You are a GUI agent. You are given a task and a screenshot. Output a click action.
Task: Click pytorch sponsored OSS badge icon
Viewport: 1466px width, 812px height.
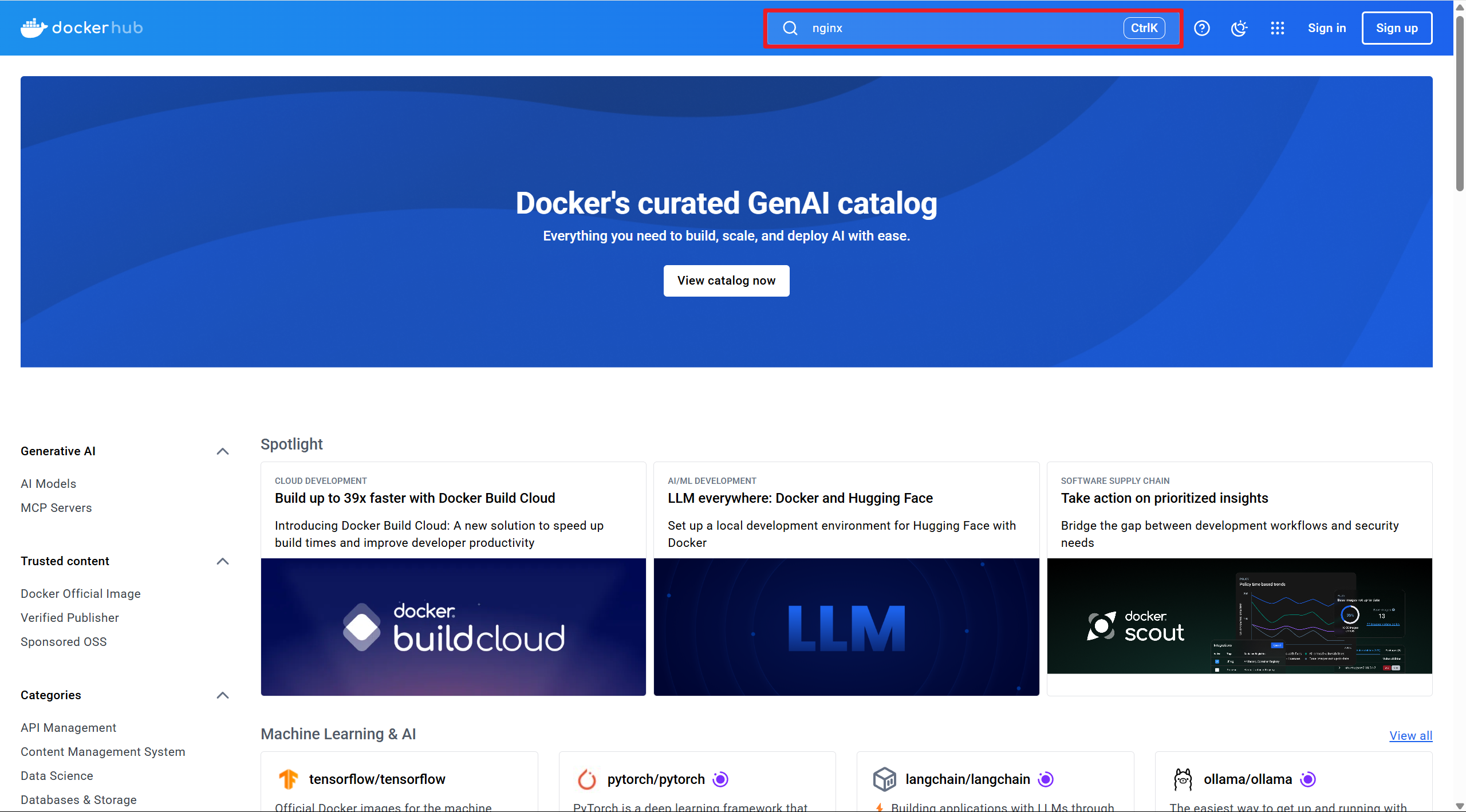(721, 779)
